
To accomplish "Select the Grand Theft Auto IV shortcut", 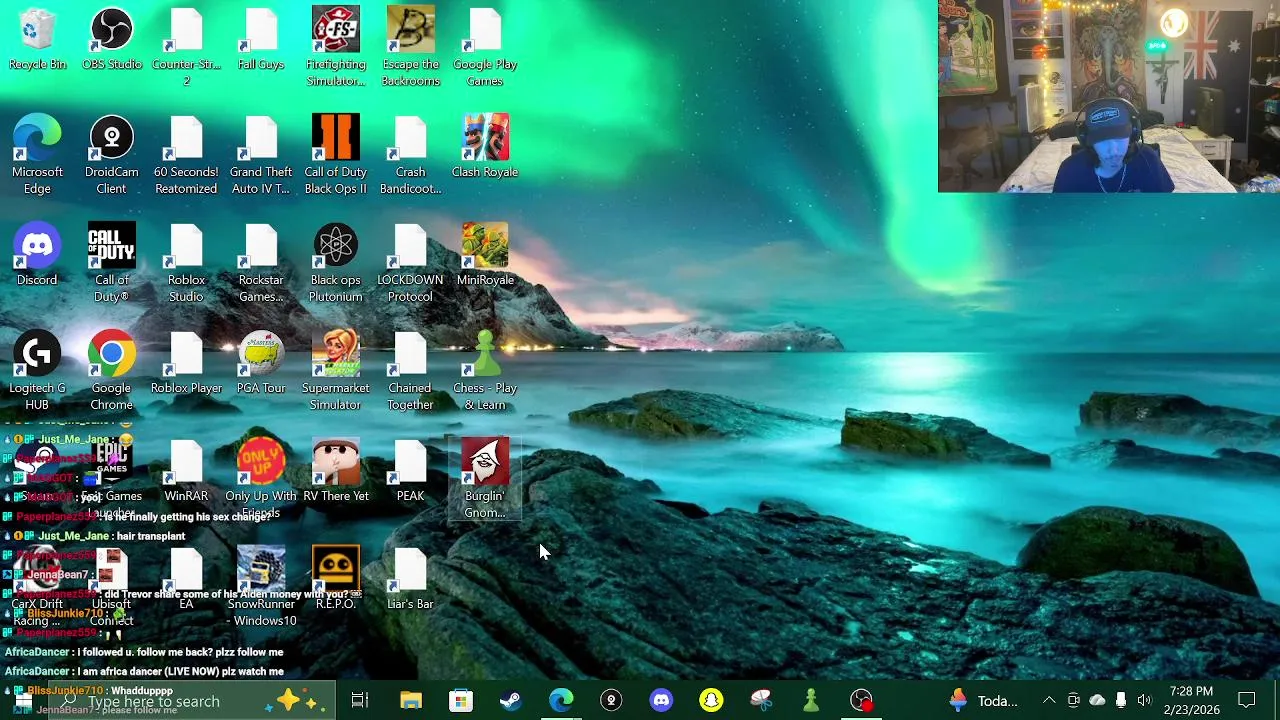I will pos(261,155).
